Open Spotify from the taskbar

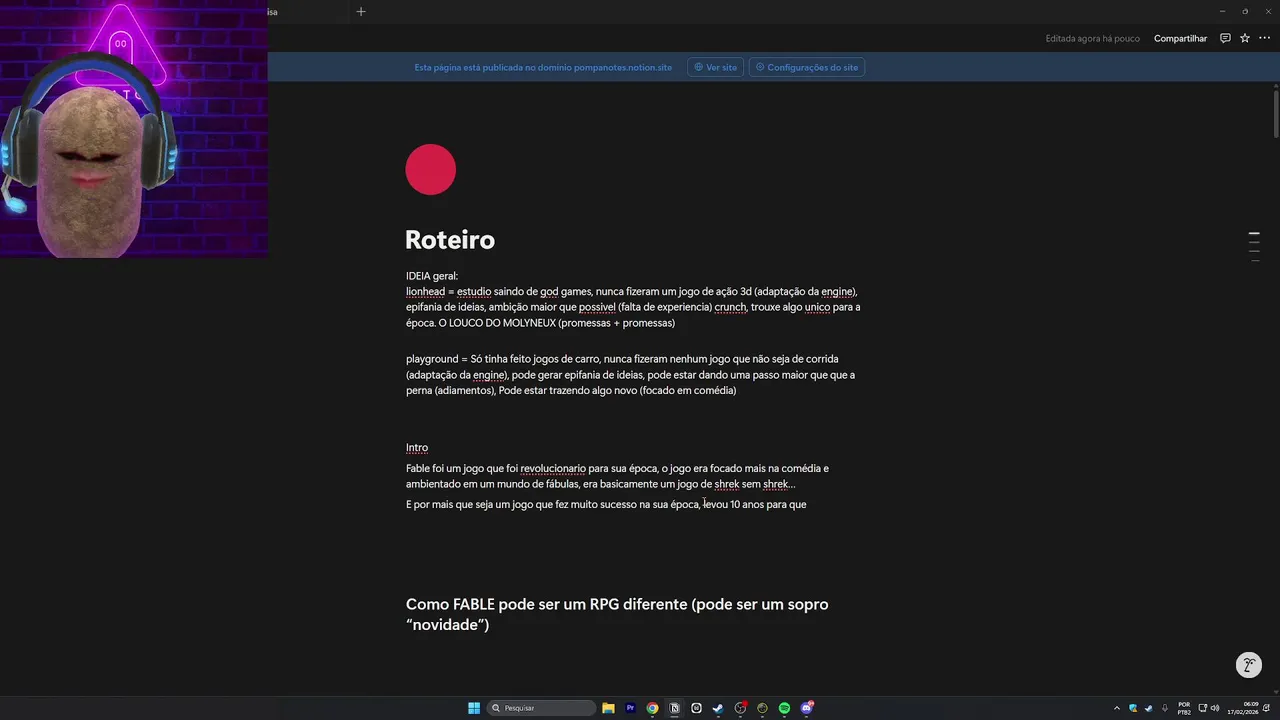click(784, 708)
